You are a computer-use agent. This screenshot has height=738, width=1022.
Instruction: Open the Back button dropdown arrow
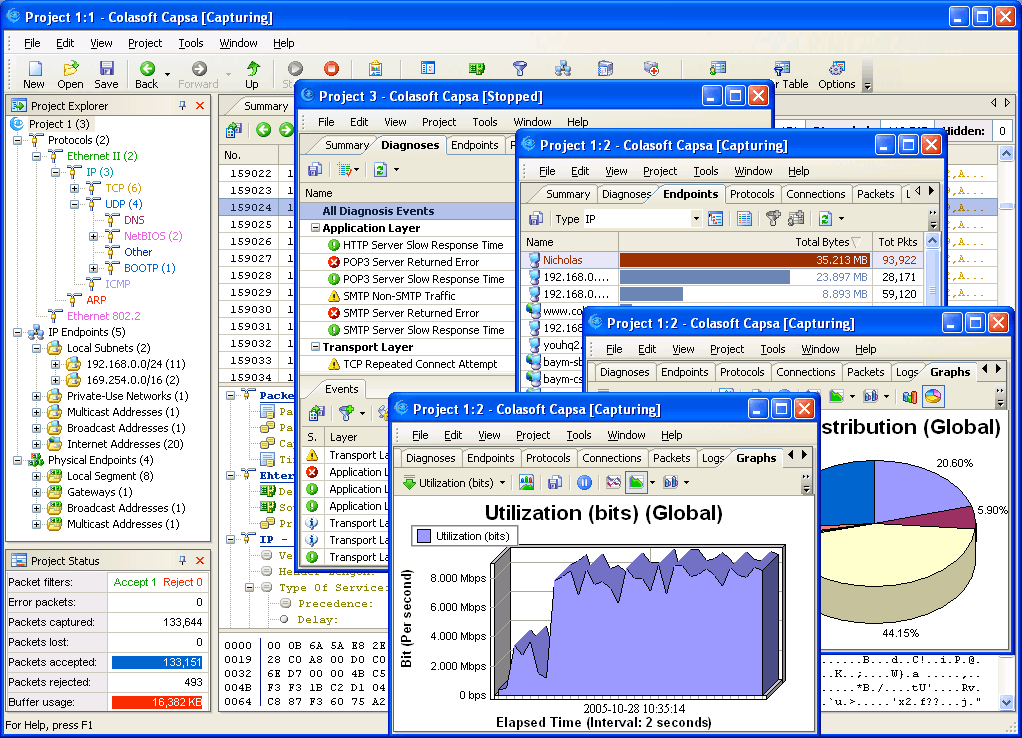click(x=168, y=75)
